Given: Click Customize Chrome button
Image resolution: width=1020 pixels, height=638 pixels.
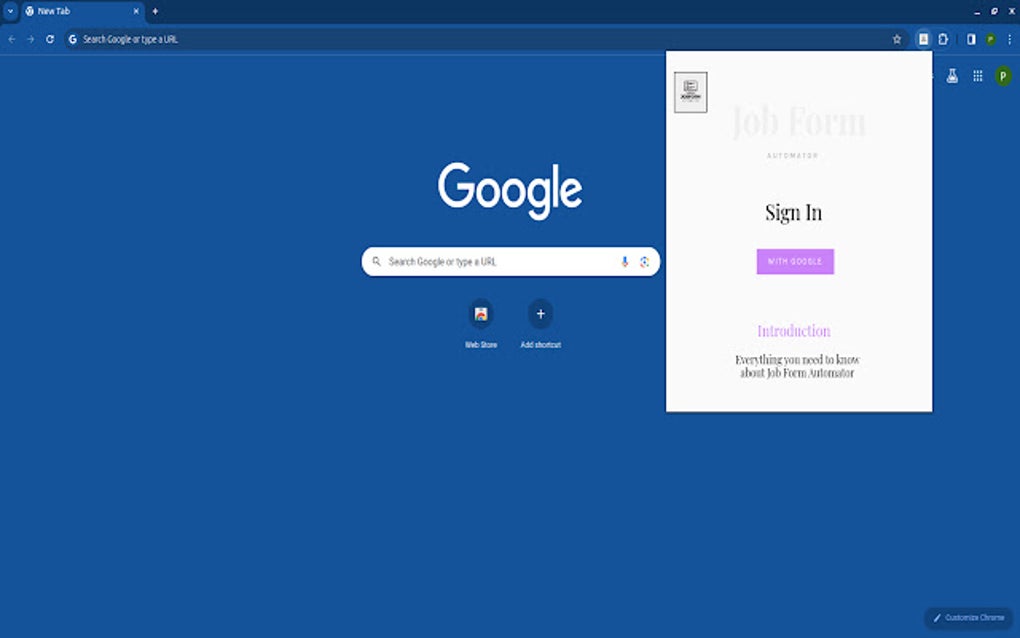Looking at the screenshot, I should [x=969, y=618].
